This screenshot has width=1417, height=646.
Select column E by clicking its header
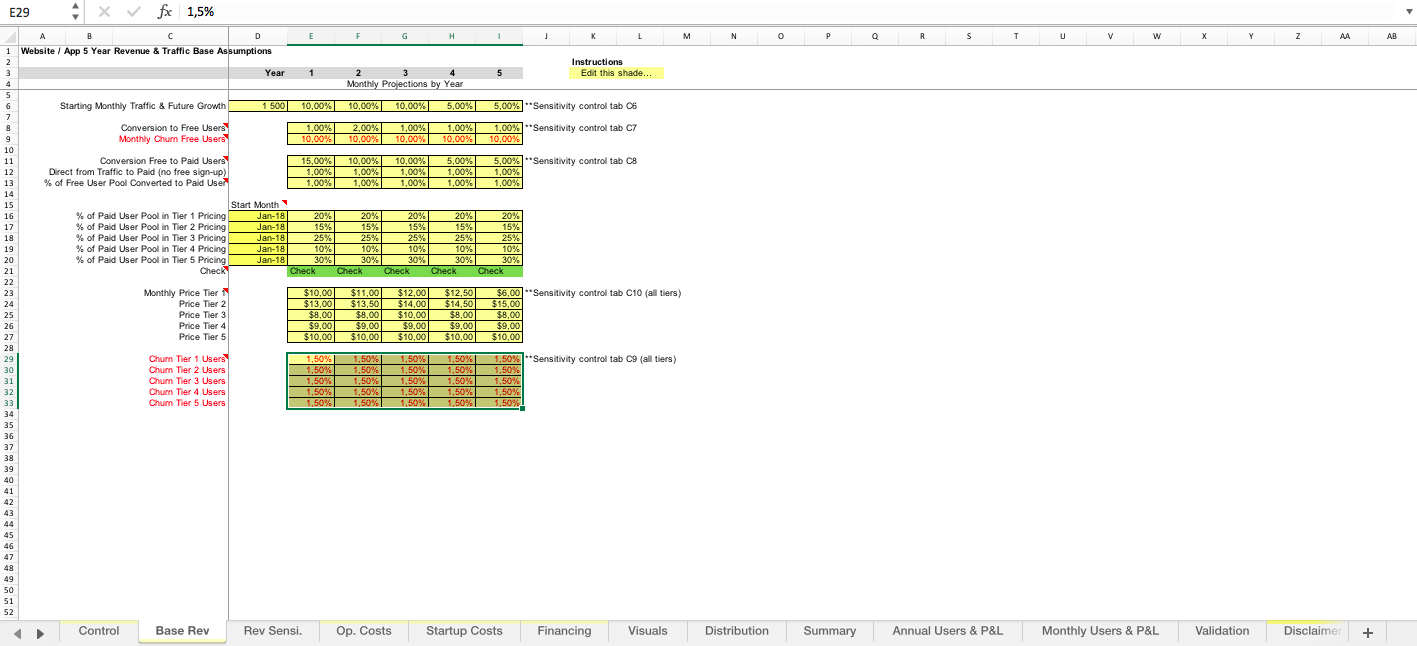point(310,36)
